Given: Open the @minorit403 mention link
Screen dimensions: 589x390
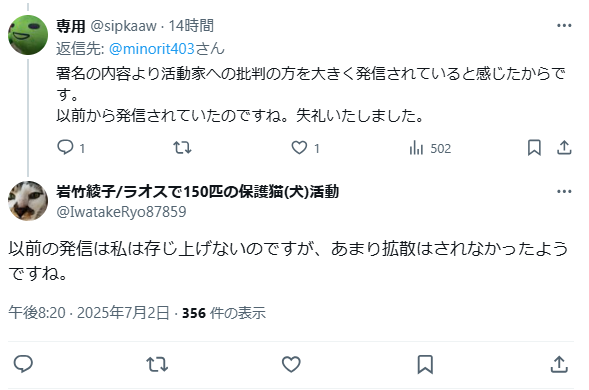Looking at the screenshot, I should click(152, 49).
